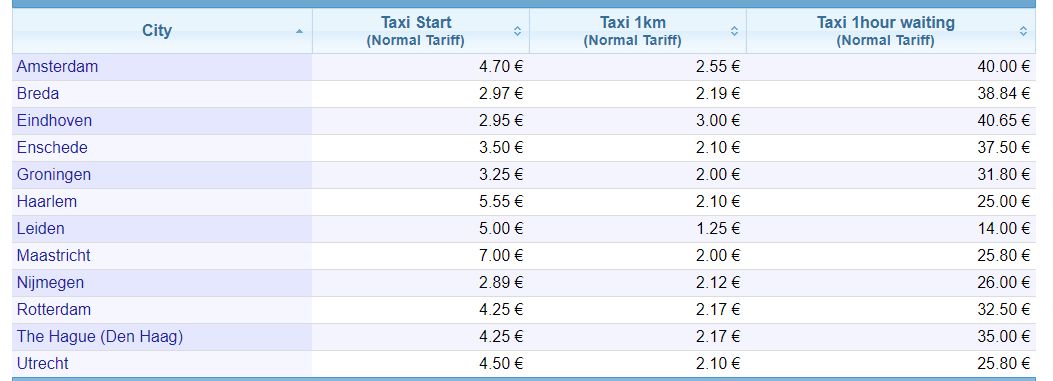Image resolution: width=1053 pixels, height=381 pixels.
Task: Sort by Taxi 1km (Normal Tariff) header
Action: (x=633, y=31)
